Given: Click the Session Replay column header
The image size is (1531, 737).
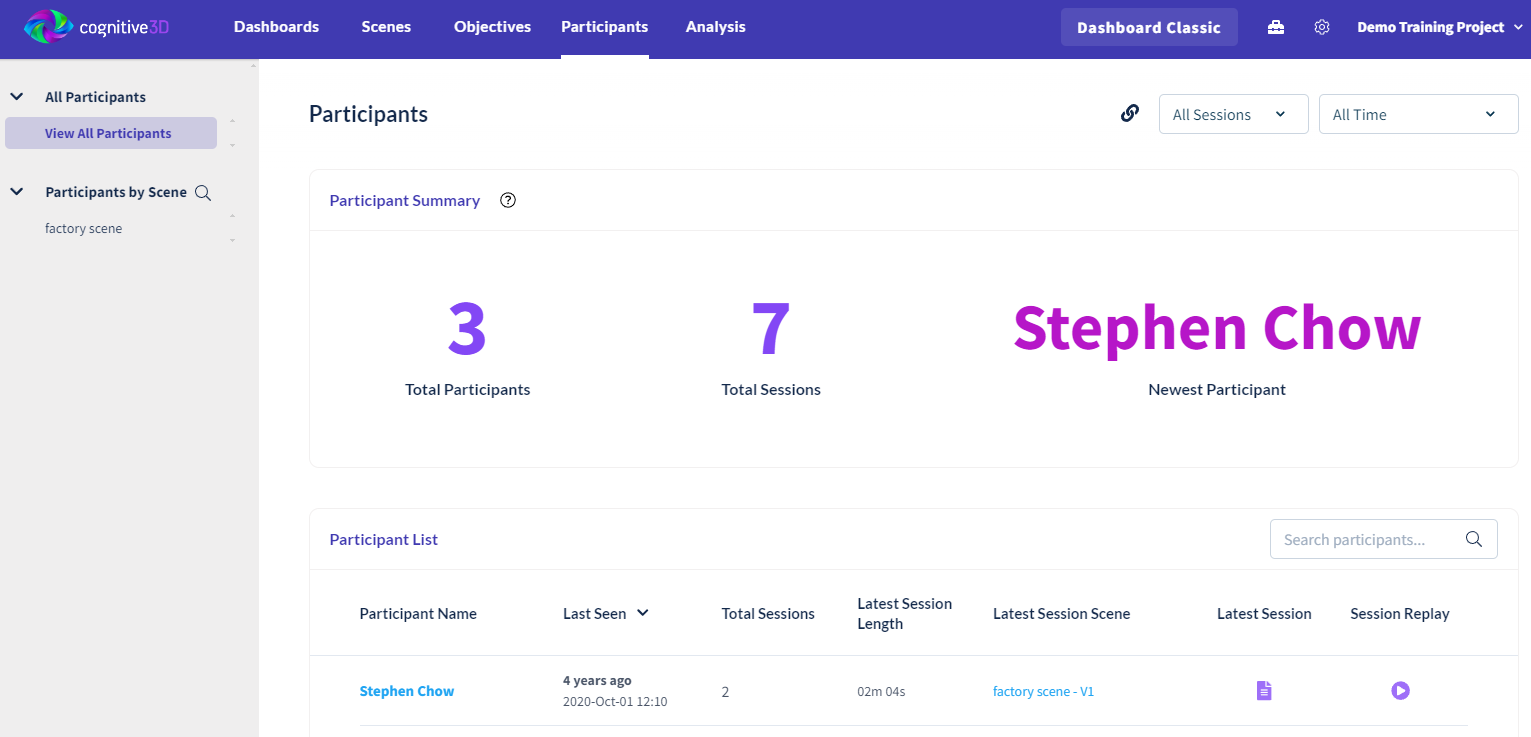Looking at the screenshot, I should click(x=1399, y=614).
